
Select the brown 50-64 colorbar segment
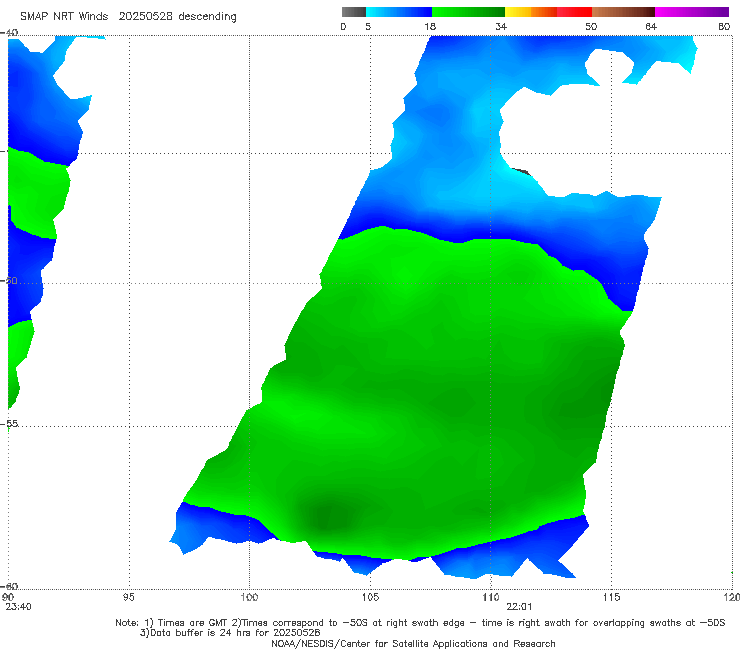[623, 12]
